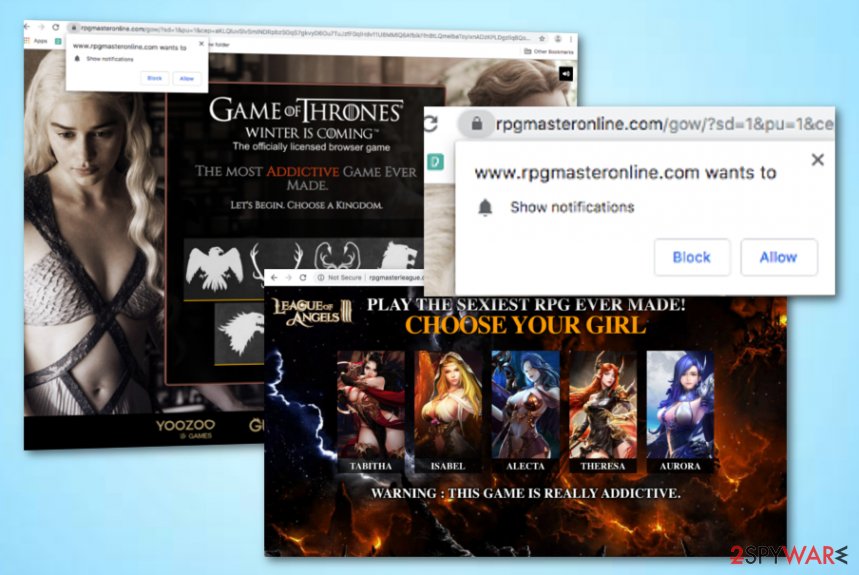Open the Apps shortcut in the bookmarks bar
Viewport: 859px width, 575px height.
click(x=36, y=41)
